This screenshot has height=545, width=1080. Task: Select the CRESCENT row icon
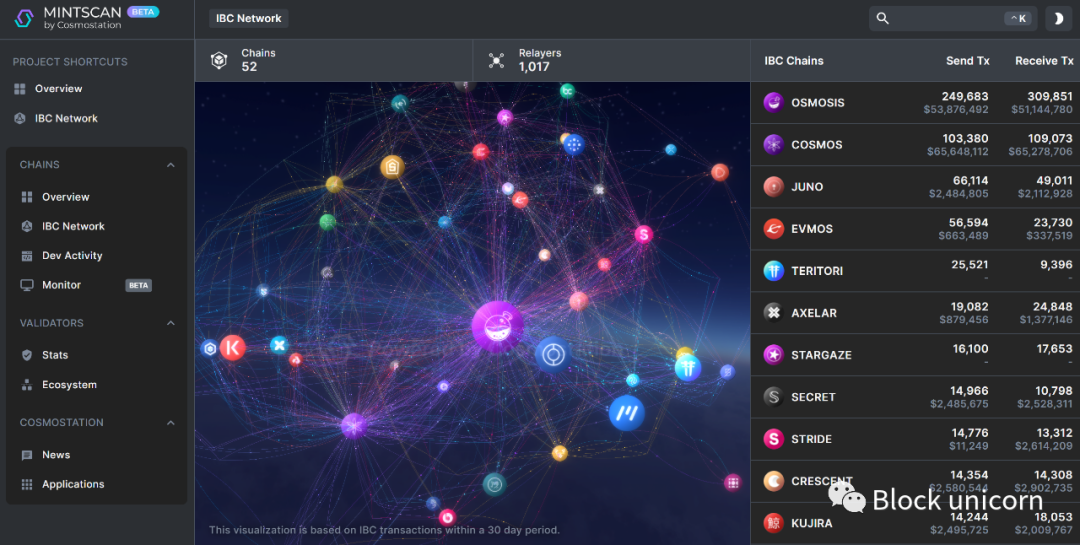pyautogui.click(x=773, y=481)
